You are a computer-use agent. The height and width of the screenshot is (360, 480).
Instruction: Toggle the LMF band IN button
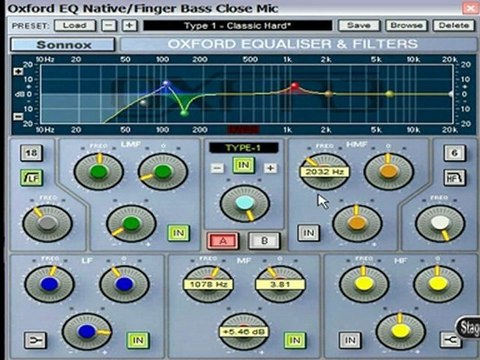pyautogui.click(x=178, y=233)
